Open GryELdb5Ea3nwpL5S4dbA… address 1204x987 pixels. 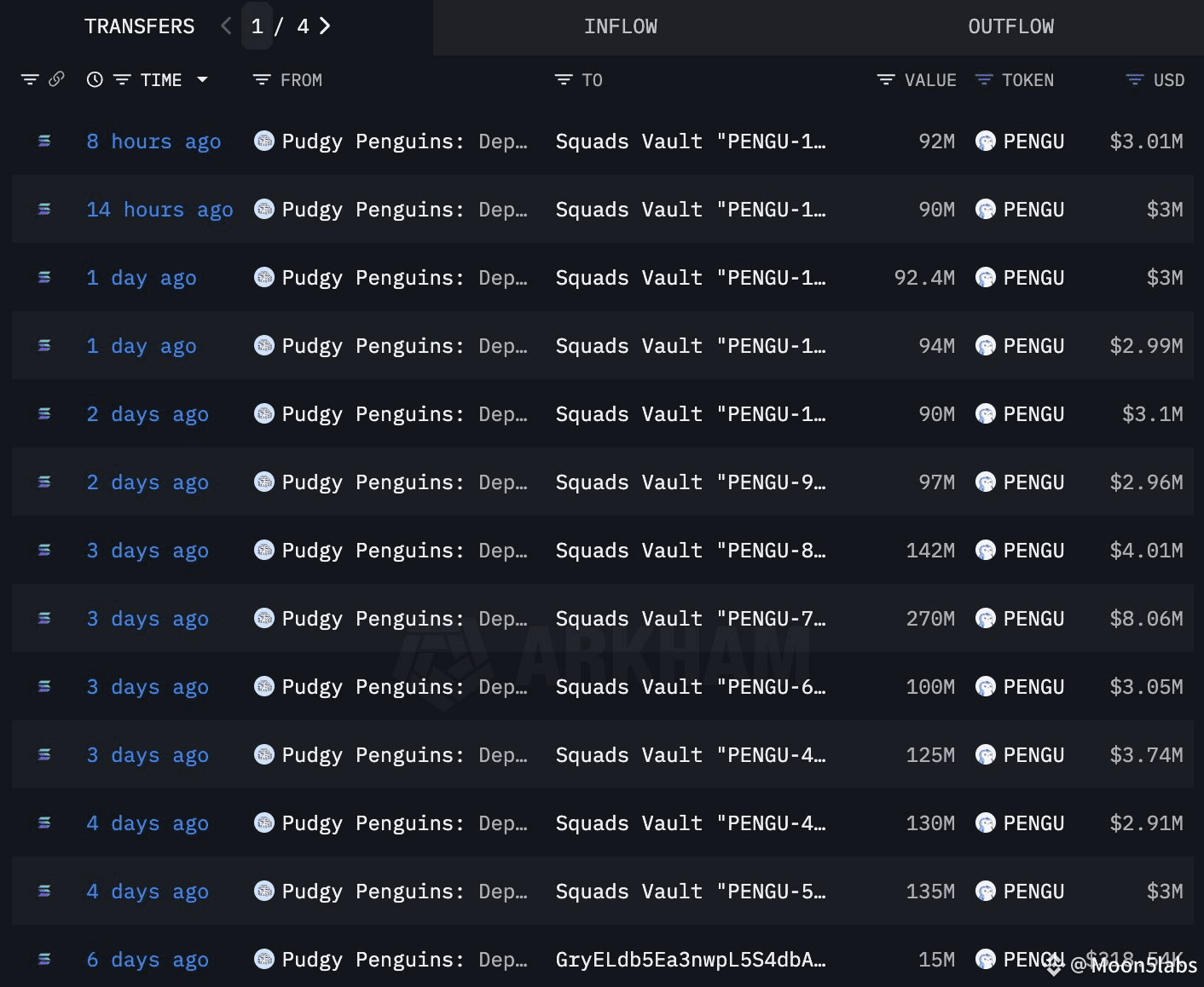click(691, 960)
